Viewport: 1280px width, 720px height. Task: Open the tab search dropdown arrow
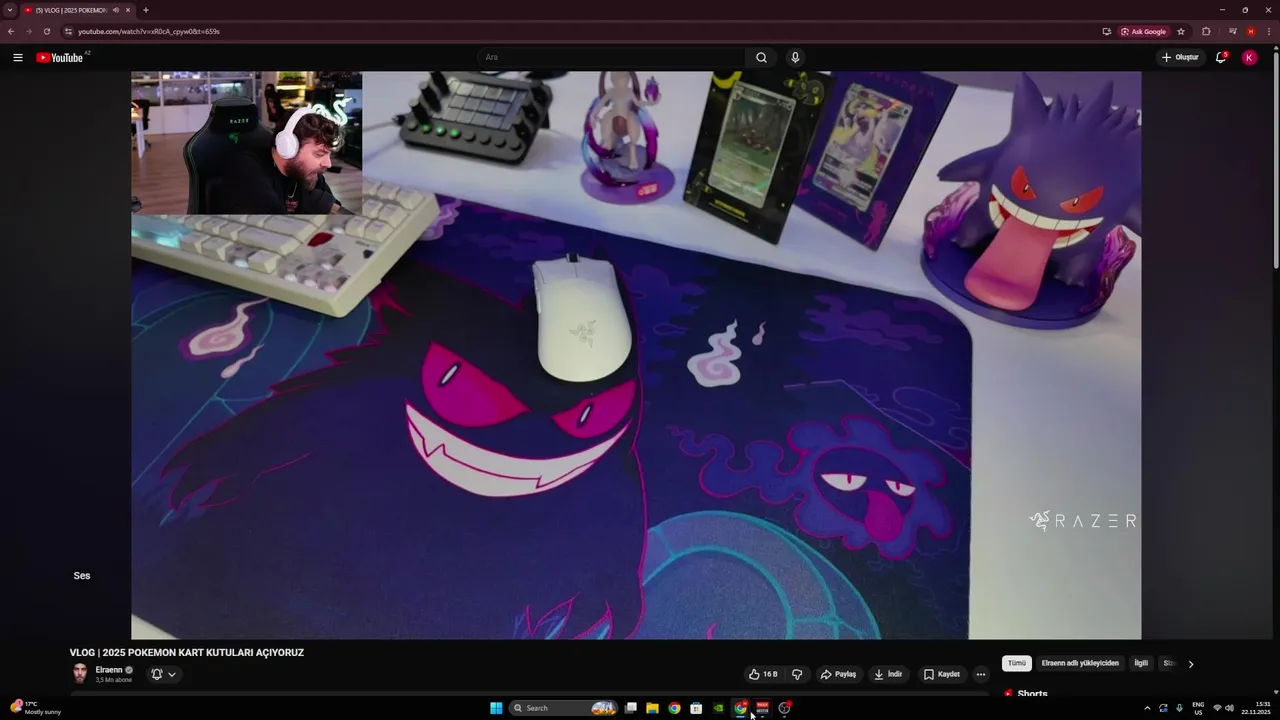pyautogui.click(x=10, y=10)
